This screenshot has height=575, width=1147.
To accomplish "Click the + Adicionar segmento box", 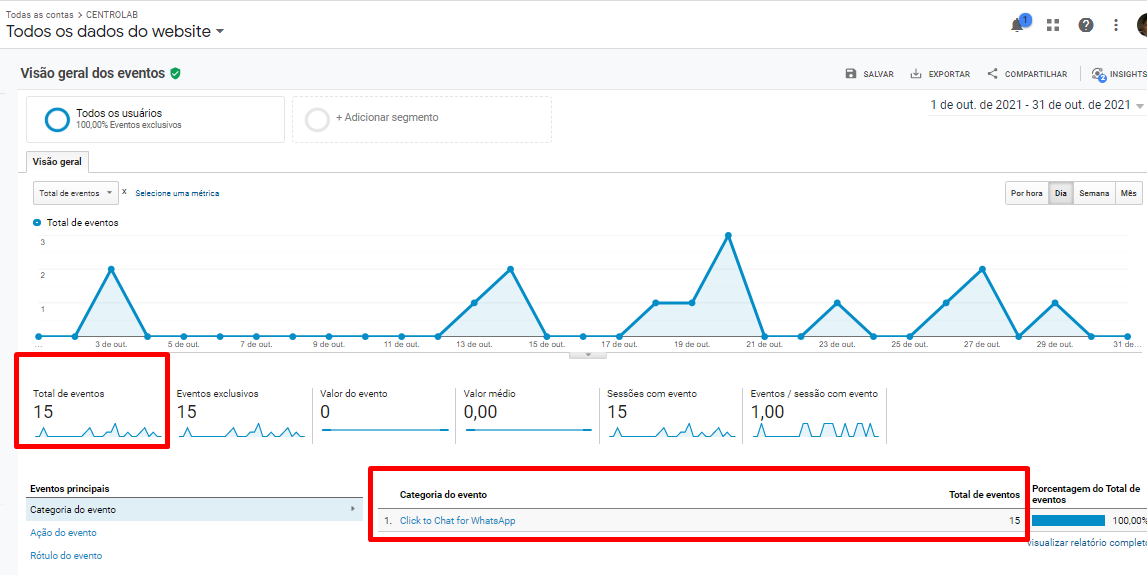I will click(421, 118).
